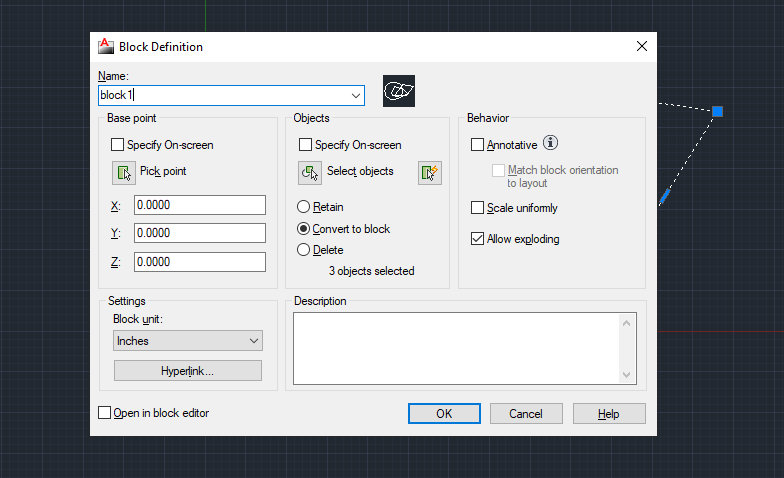Choose the Delete radio option
Image resolution: width=784 pixels, height=478 pixels.
pos(304,250)
